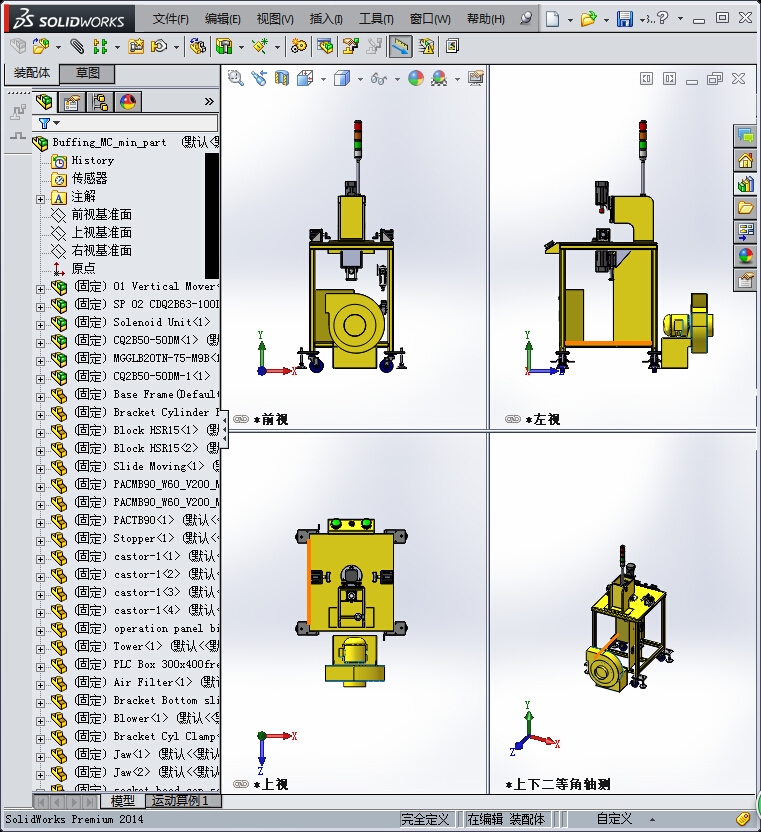Select the FeatureManager design tree tab
The width and height of the screenshot is (761, 832).
click(44, 101)
